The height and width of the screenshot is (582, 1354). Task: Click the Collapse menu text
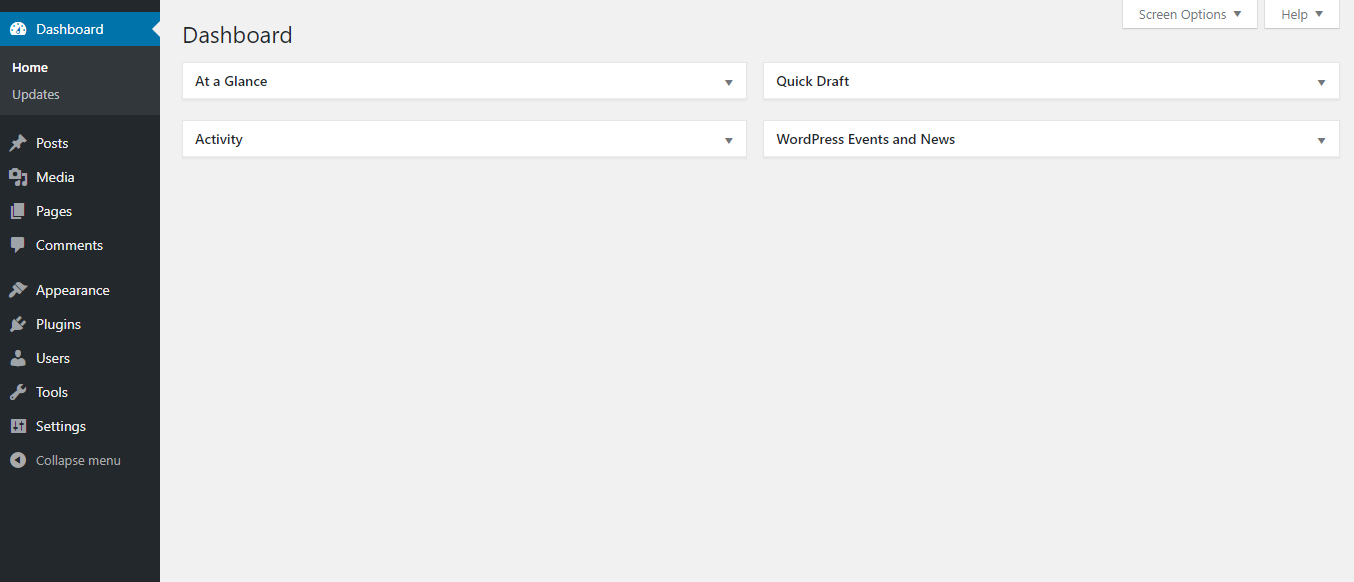(78, 460)
